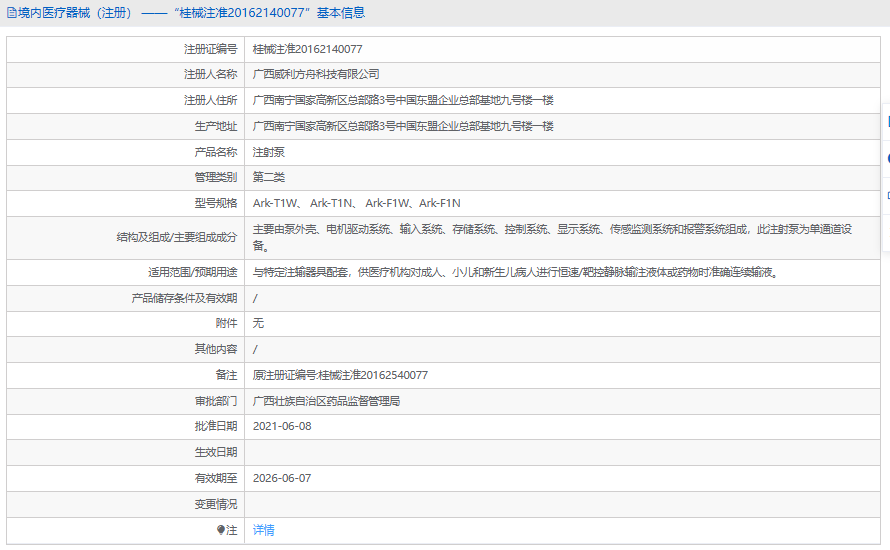The image size is (890, 550).
Task: Click the 注册人名称 label
Action: click(x=210, y=74)
